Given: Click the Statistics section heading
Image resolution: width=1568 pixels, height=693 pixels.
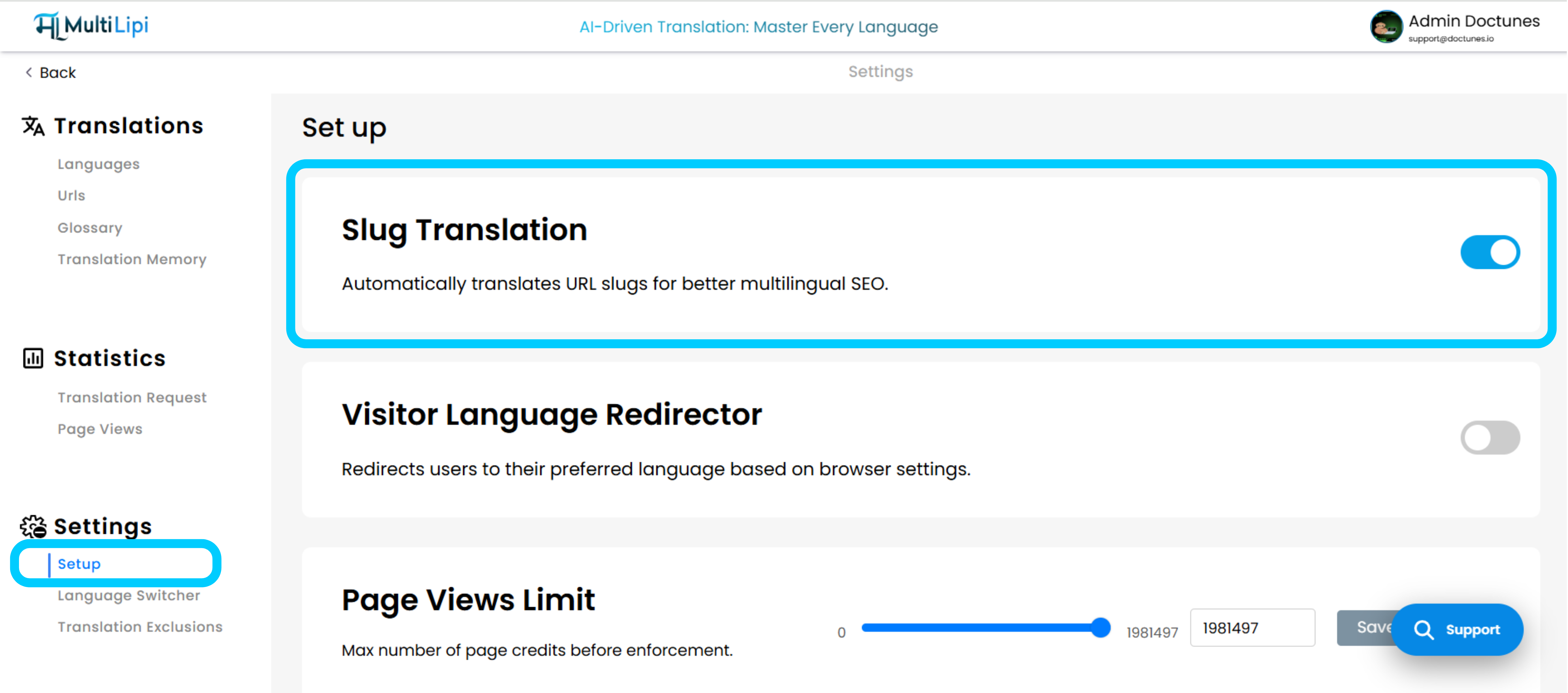Looking at the screenshot, I should [x=110, y=358].
